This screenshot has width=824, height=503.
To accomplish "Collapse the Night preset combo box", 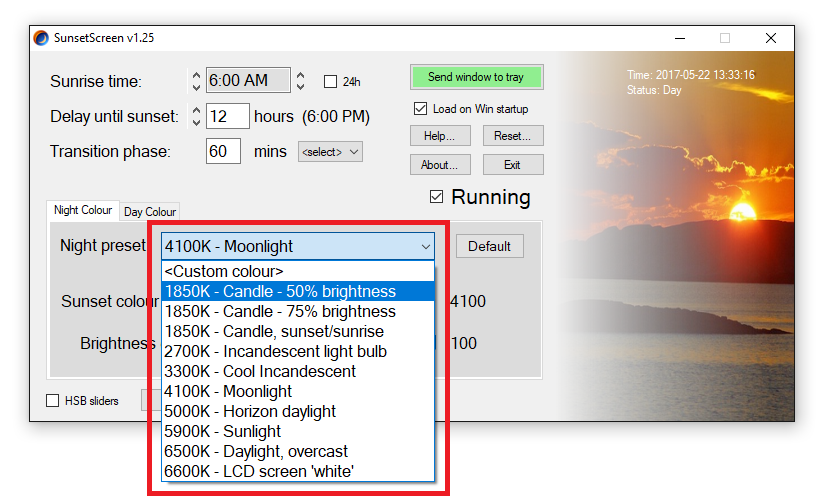I will tap(426, 247).
